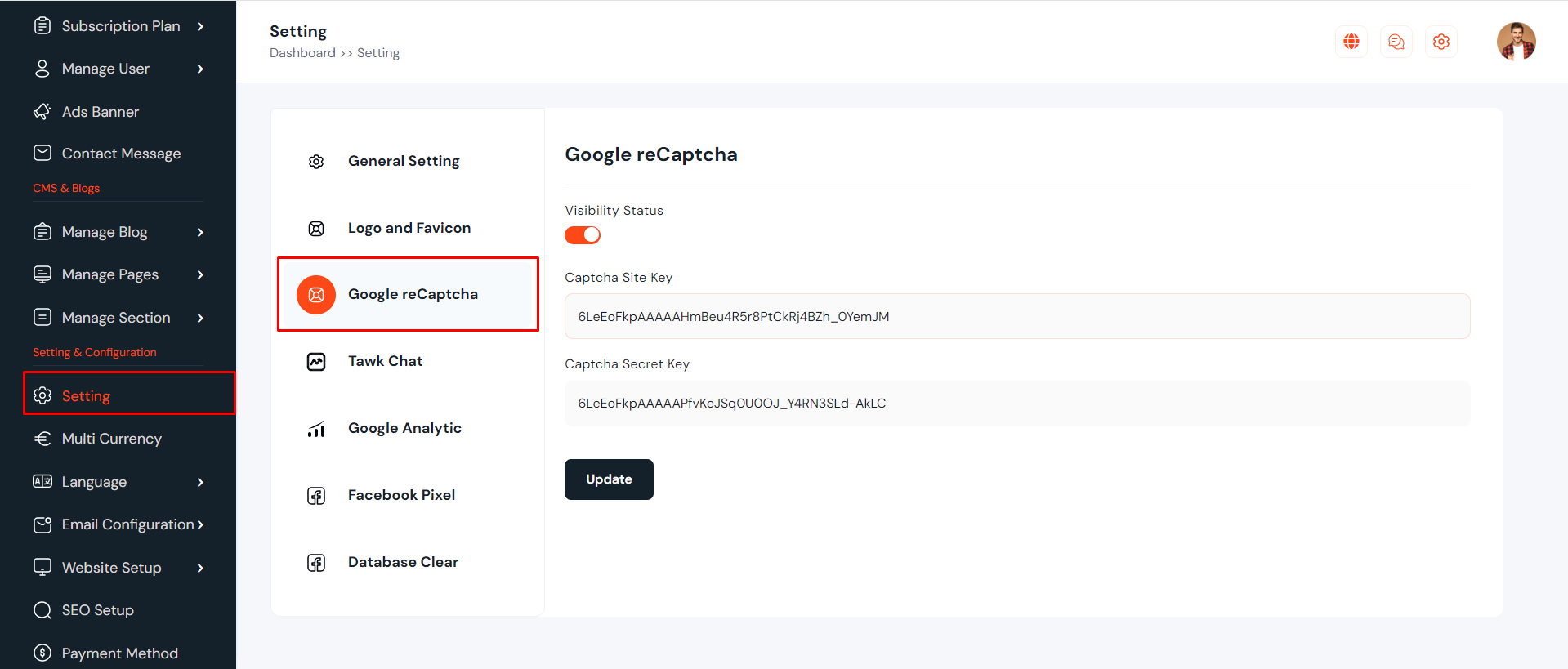
Task: Click the gear settings icon in the header
Action: click(1441, 42)
